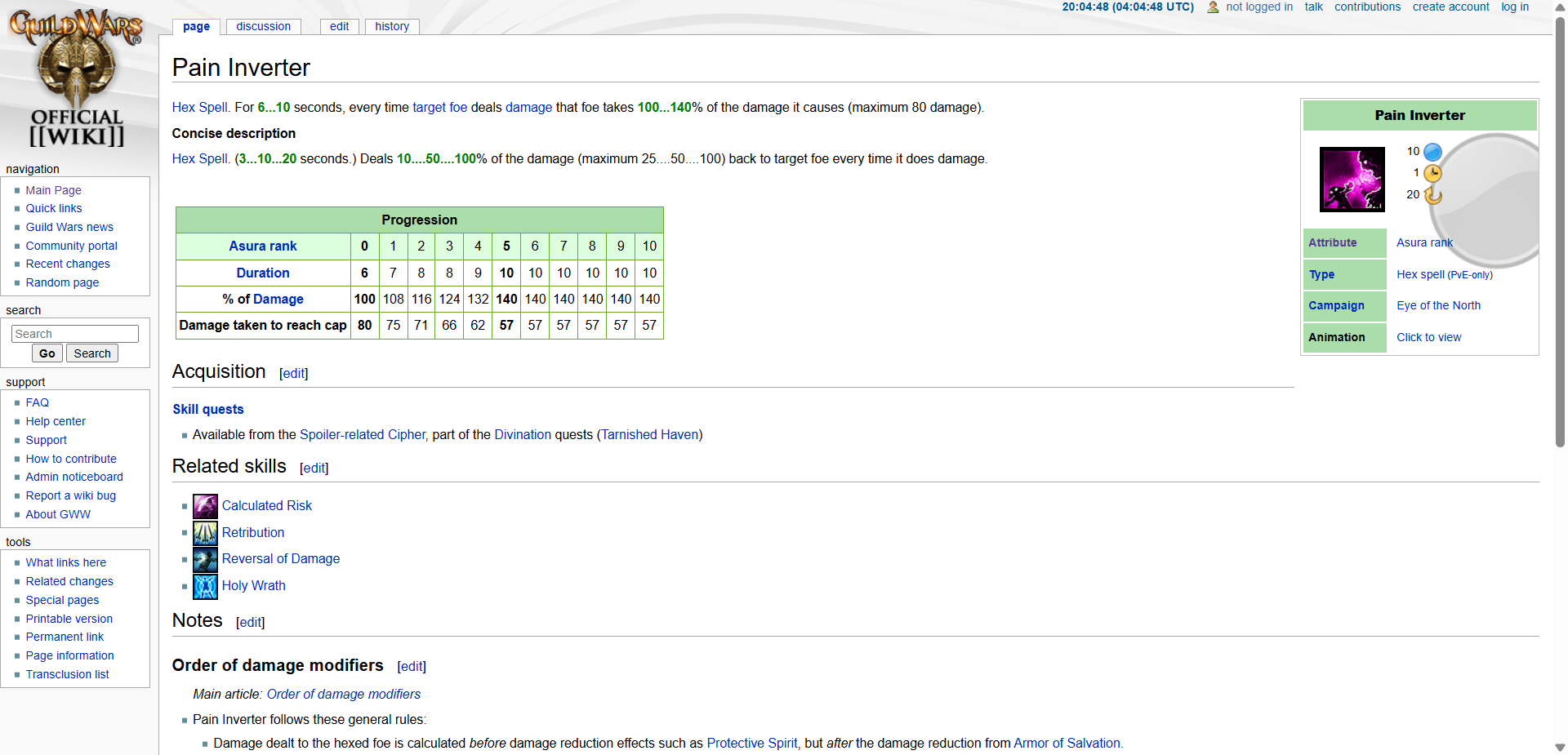Click the Go button
The height and width of the screenshot is (755, 1568).
(x=47, y=353)
